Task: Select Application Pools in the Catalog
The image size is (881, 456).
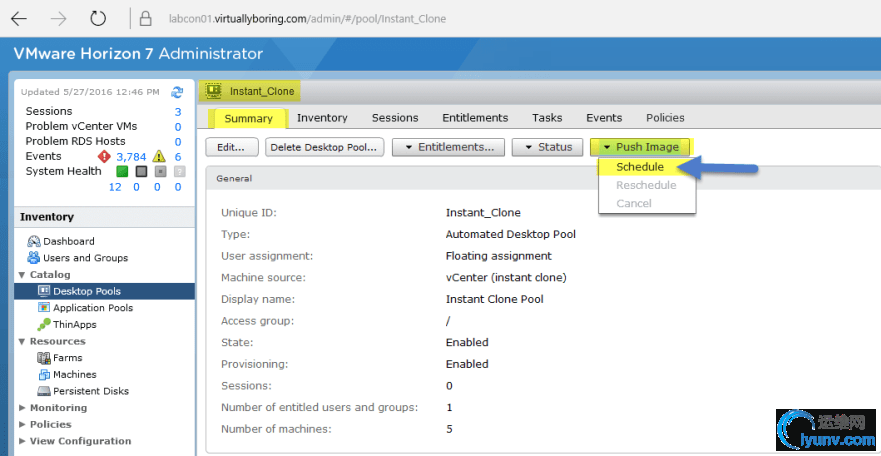Action: point(93,308)
